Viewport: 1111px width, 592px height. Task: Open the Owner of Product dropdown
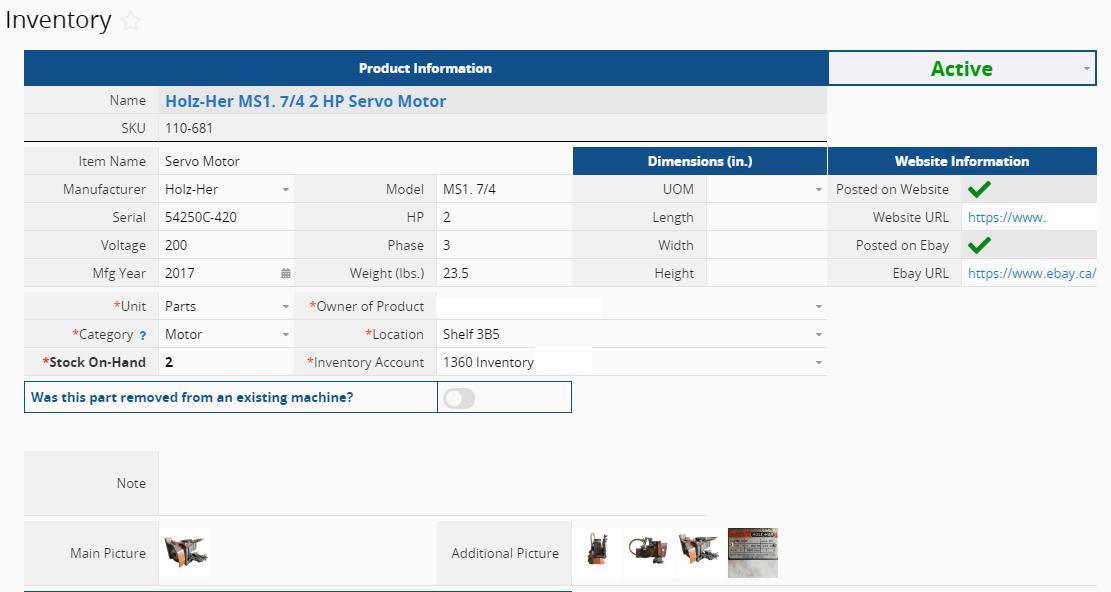818,307
